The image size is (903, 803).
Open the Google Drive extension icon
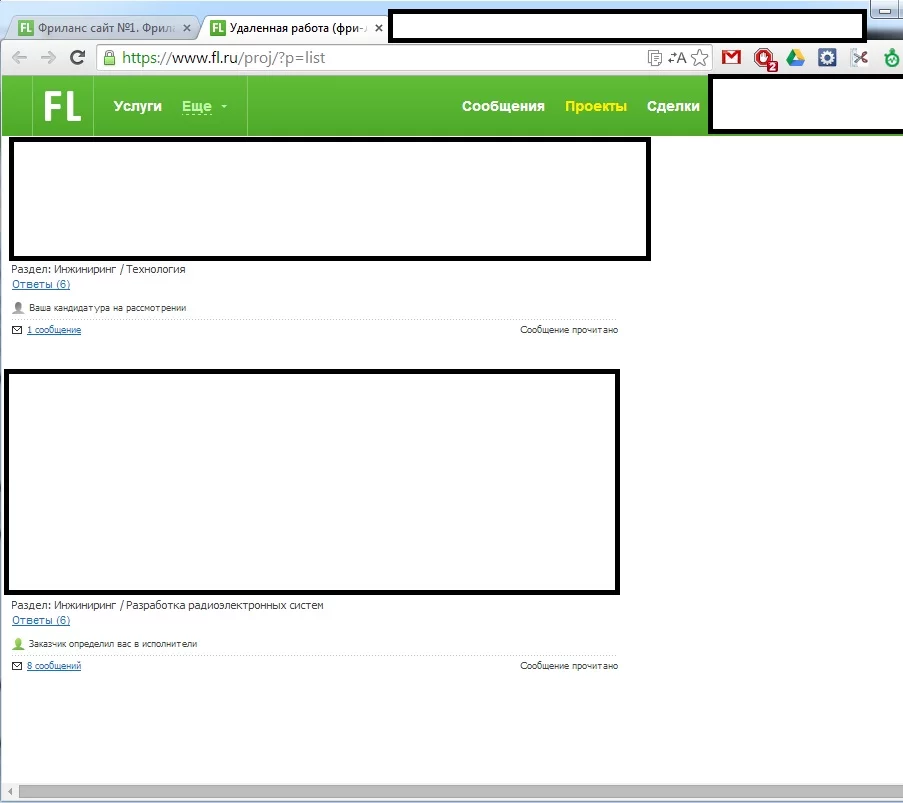coord(795,58)
